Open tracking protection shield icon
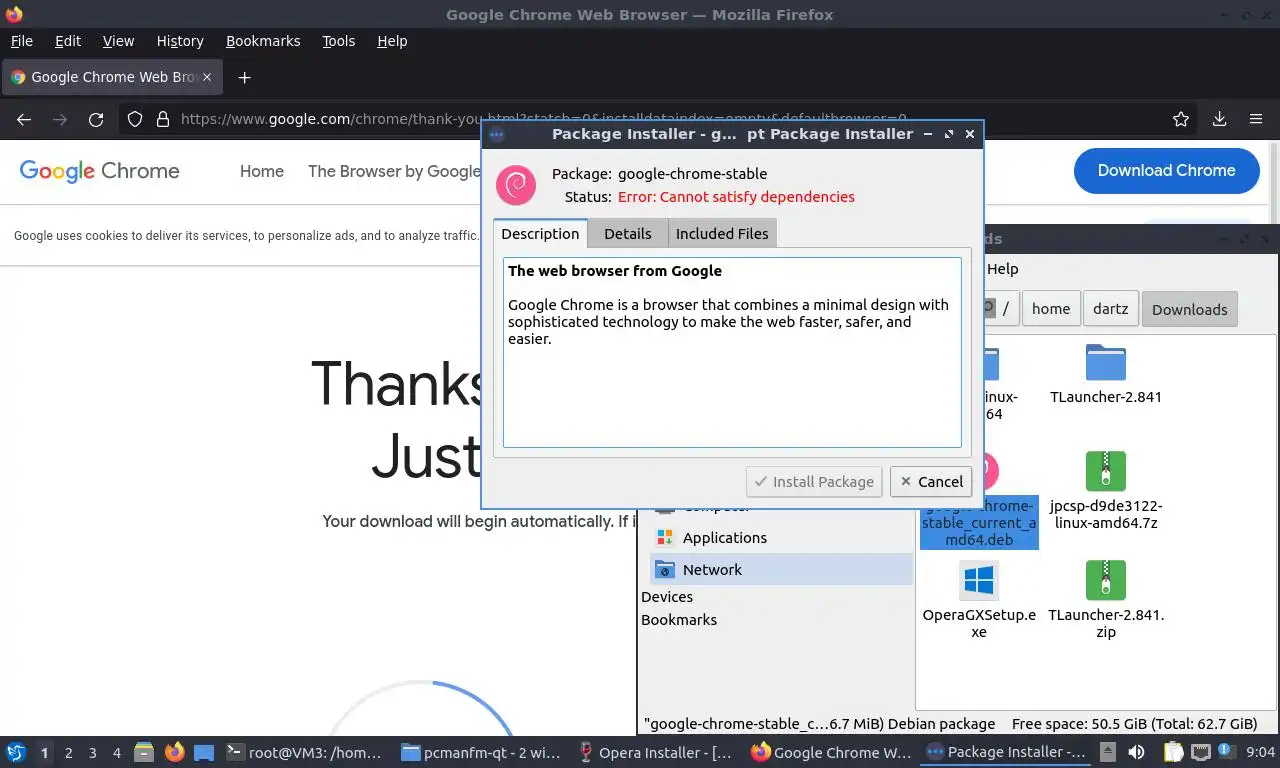Image resolution: width=1280 pixels, height=768 pixels. click(x=135, y=119)
